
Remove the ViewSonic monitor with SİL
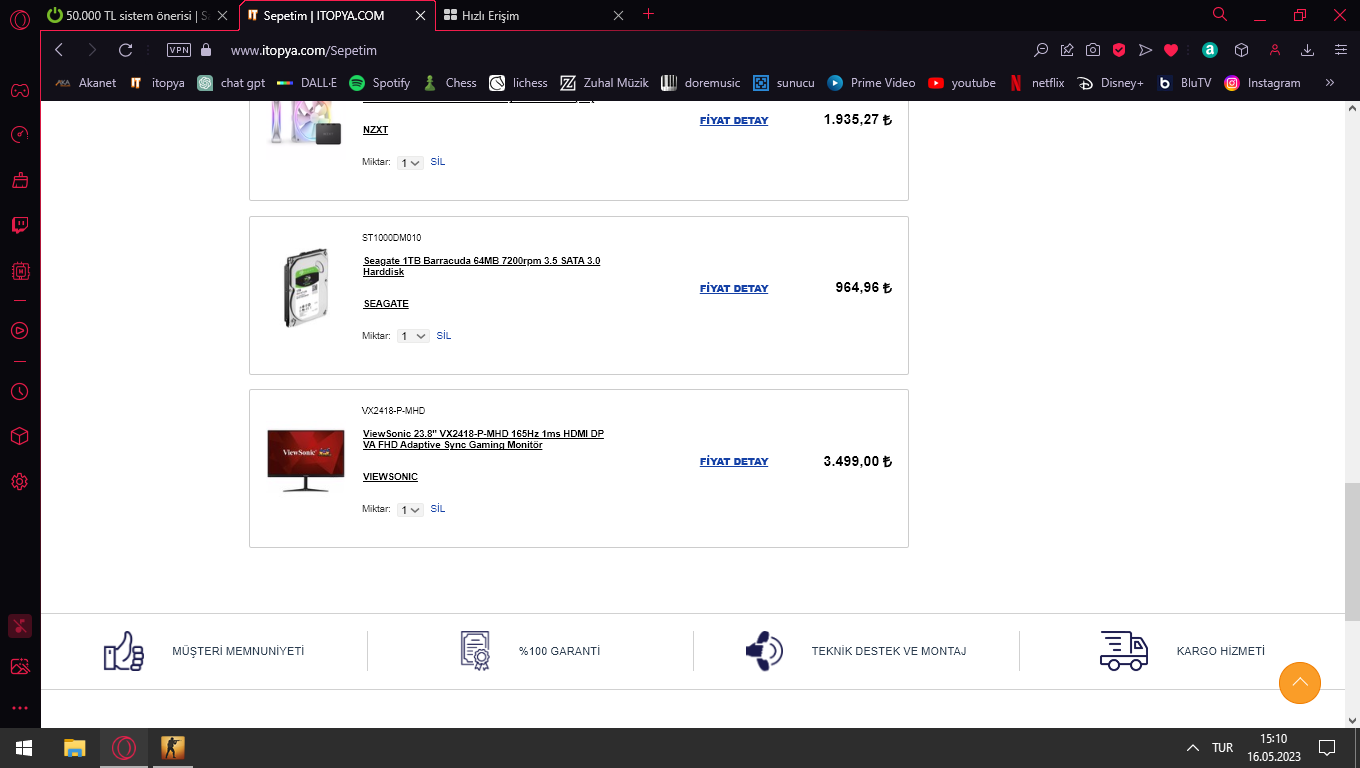pyautogui.click(x=438, y=509)
